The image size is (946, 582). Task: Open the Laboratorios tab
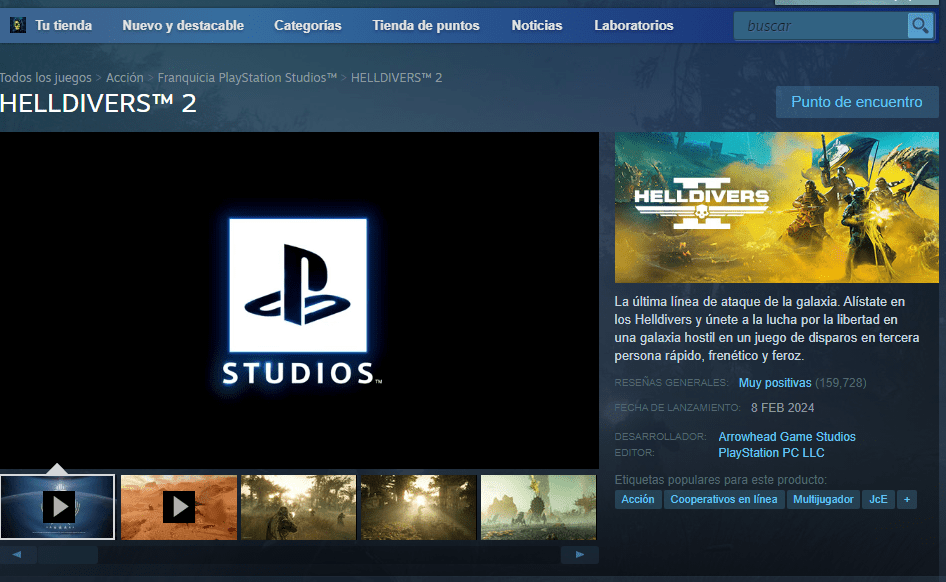point(633,25)
